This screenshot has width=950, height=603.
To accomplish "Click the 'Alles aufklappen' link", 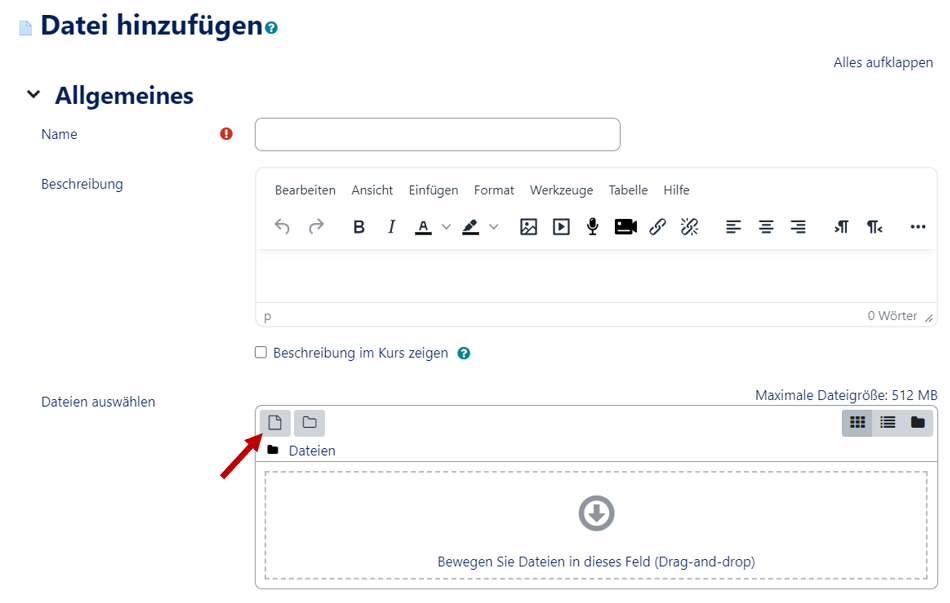I will pos(883,63).
